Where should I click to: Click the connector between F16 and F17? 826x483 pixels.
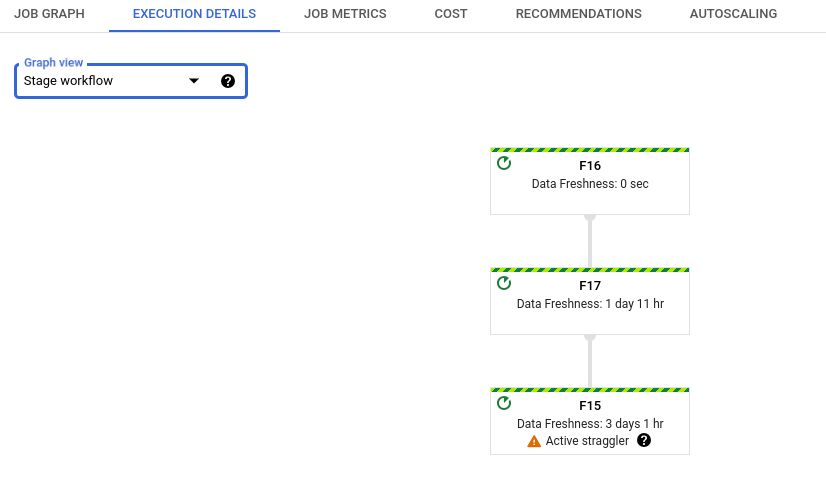[590, 241]
